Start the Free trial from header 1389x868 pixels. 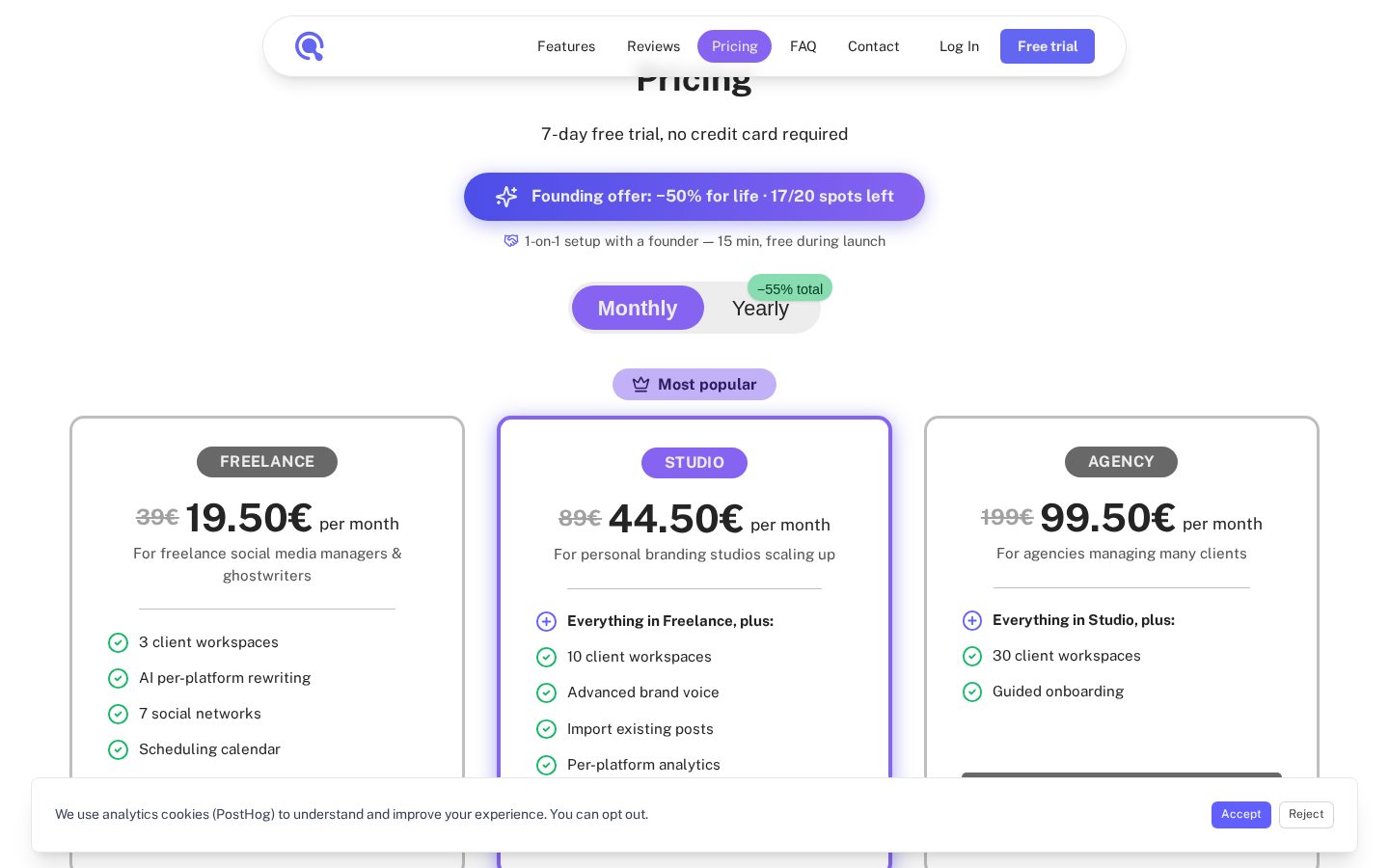click(x=1048, y=46)
